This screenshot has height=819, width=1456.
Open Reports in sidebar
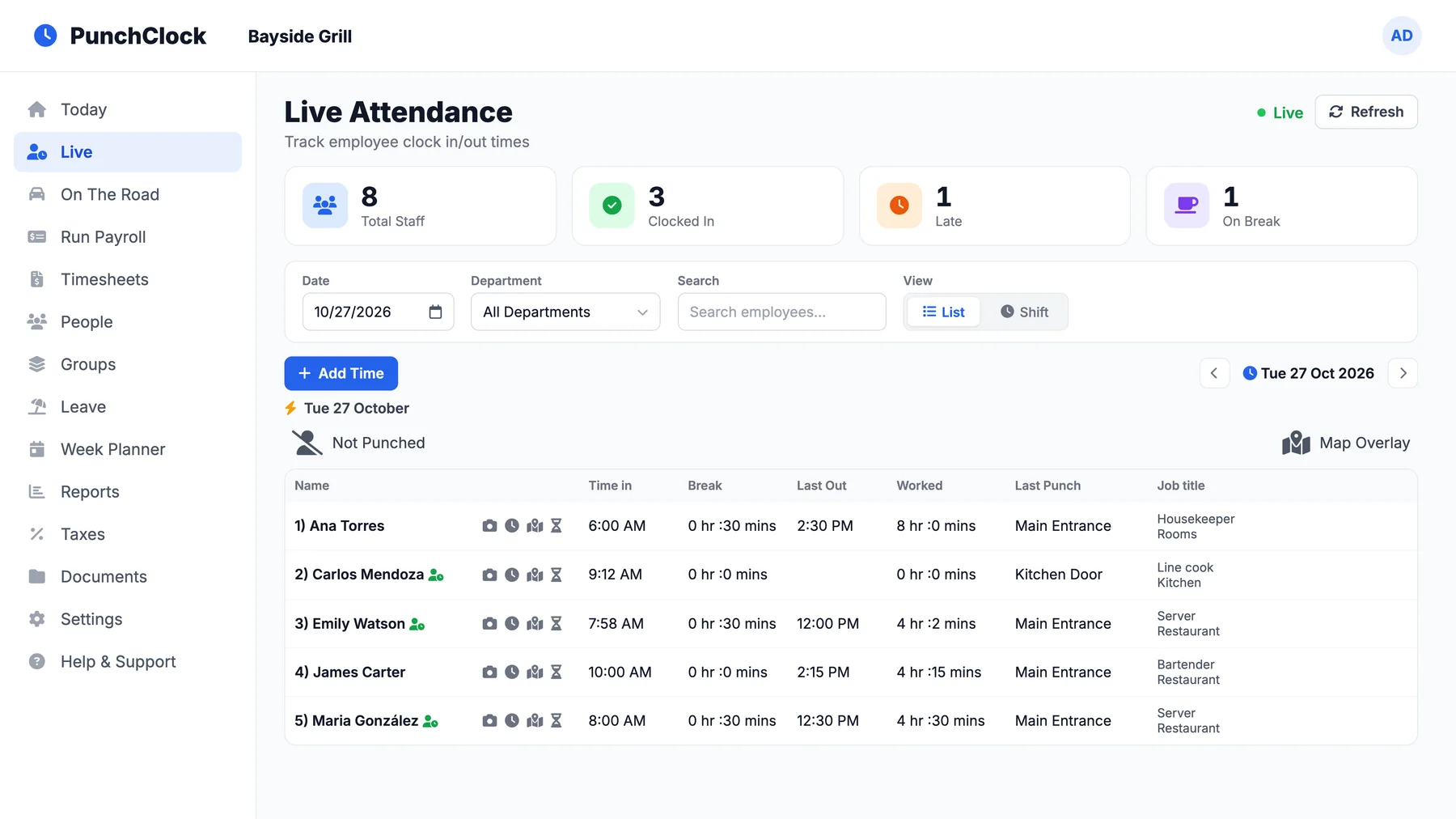click(x=128, y=492)
